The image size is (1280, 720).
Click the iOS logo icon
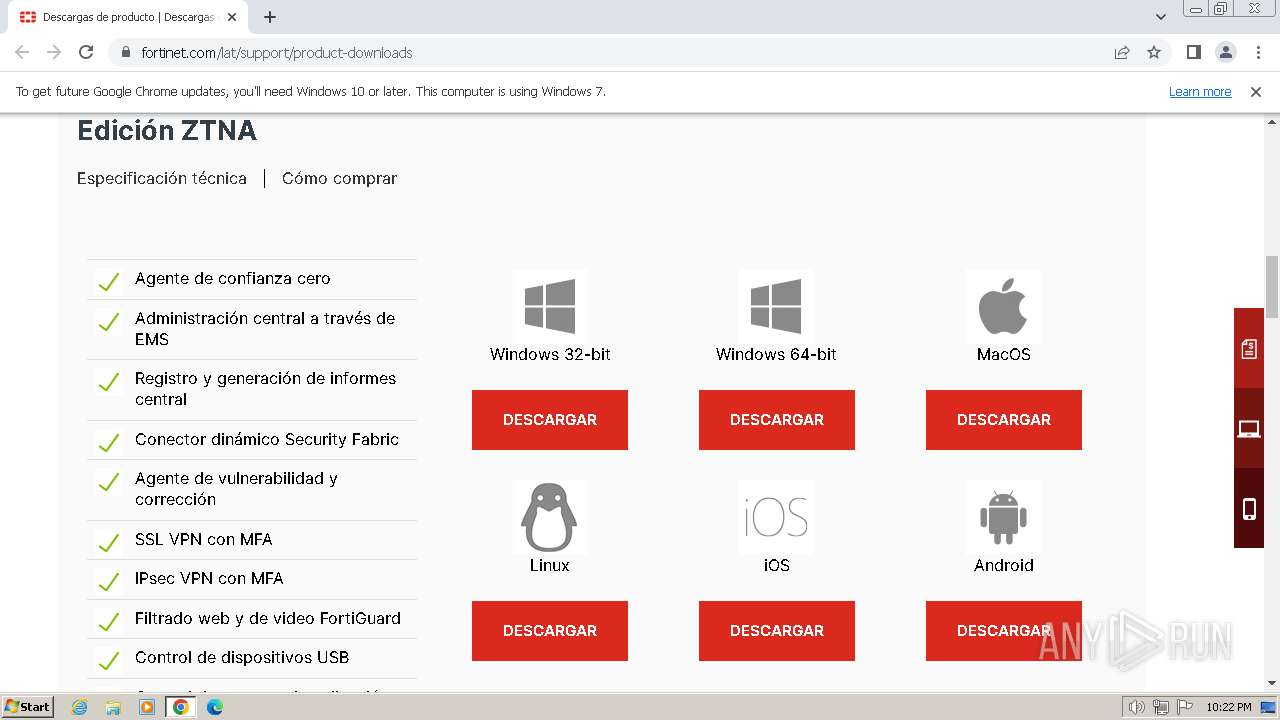pyautogui.click(x=776, y=517)
